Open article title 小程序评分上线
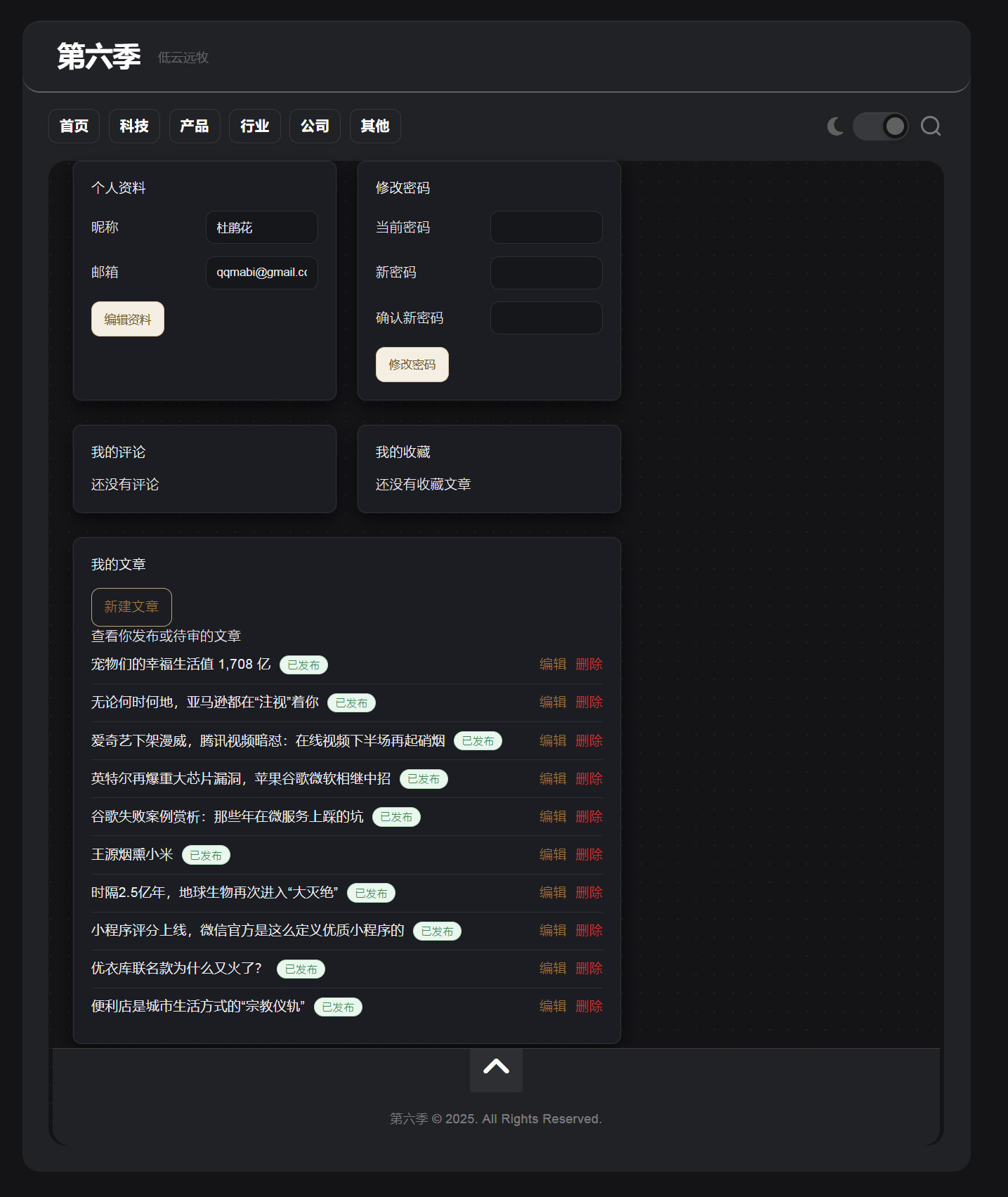Screen dimensions: 1008x1197 [248, 931]
